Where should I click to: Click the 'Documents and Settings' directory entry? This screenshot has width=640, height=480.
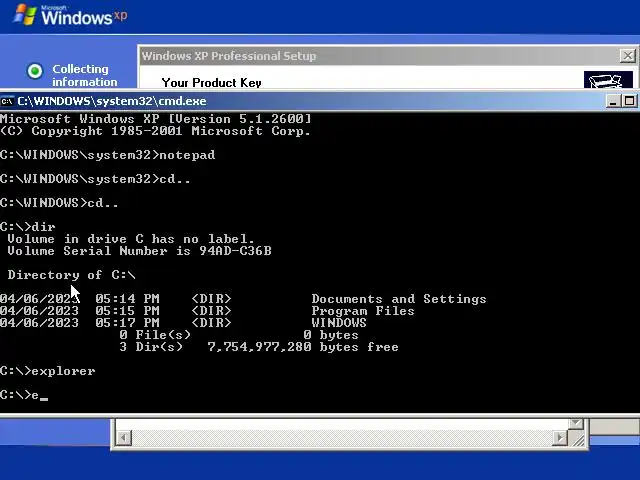[x=399, y=299]
